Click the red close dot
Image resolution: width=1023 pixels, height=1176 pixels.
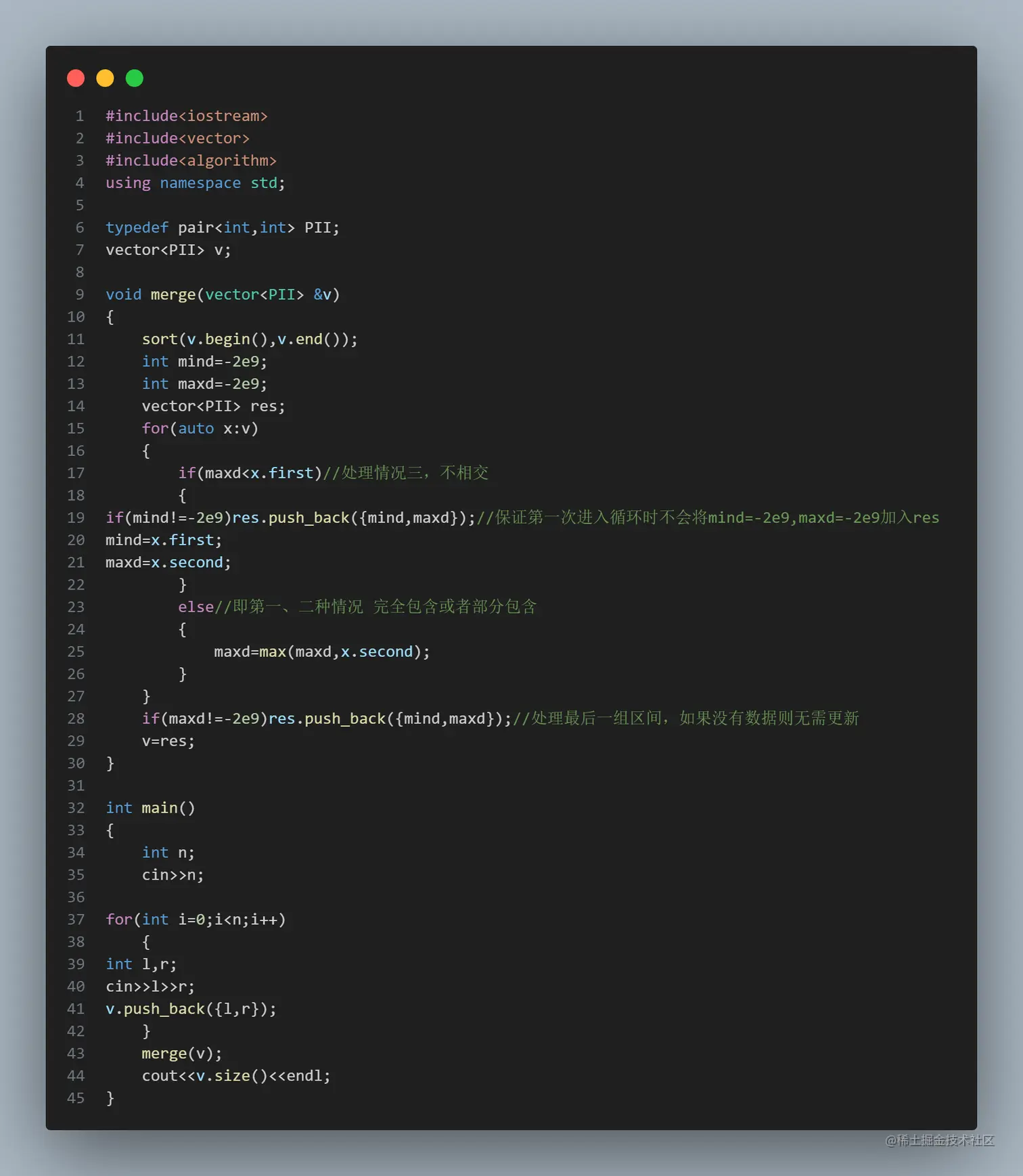76,78
